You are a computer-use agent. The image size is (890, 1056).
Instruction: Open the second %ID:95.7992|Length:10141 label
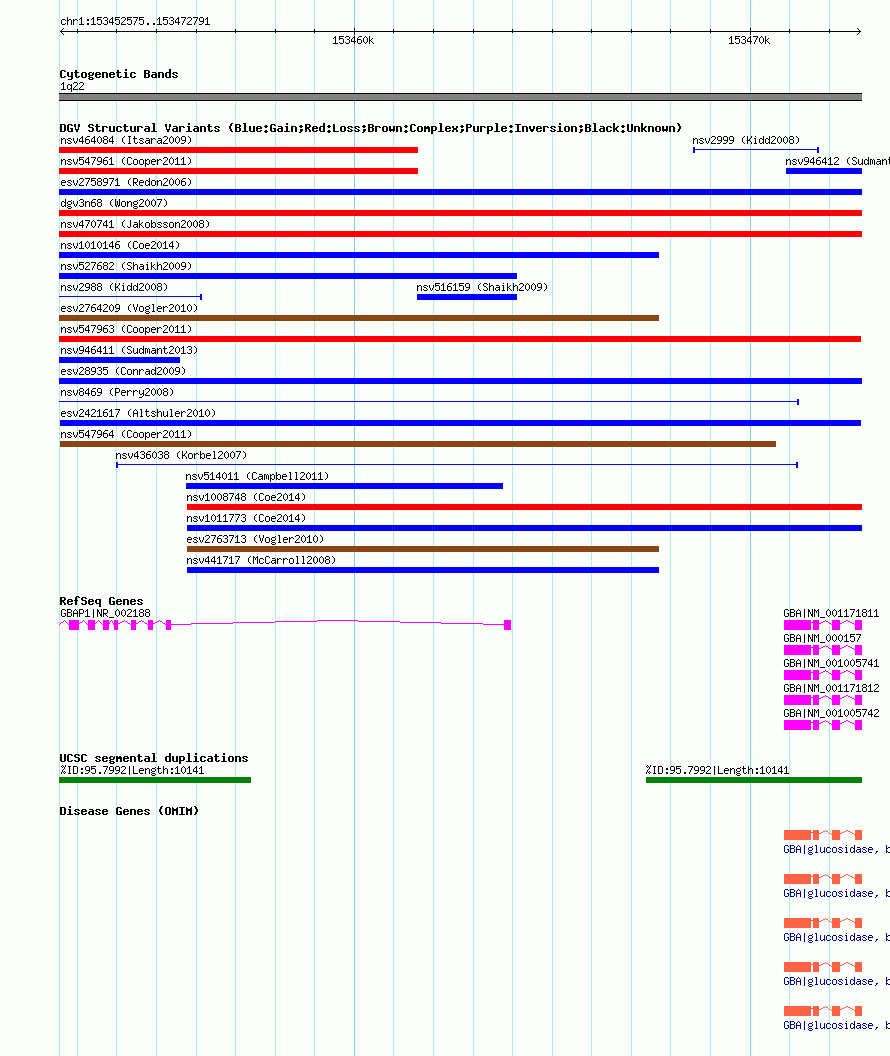717,770
